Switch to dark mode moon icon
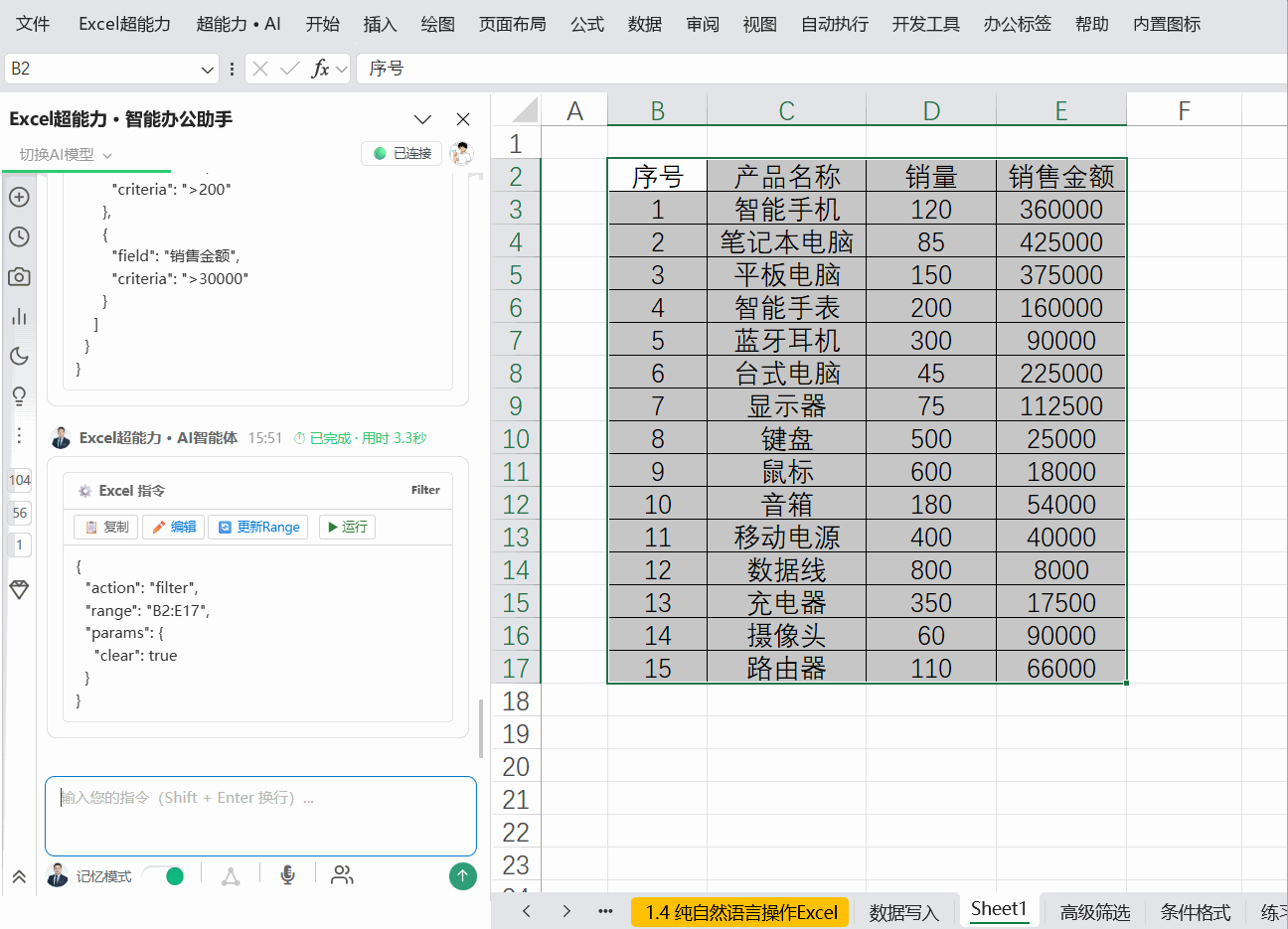Viewport: 1288px width, 929px height. click(x=19, y=356)
